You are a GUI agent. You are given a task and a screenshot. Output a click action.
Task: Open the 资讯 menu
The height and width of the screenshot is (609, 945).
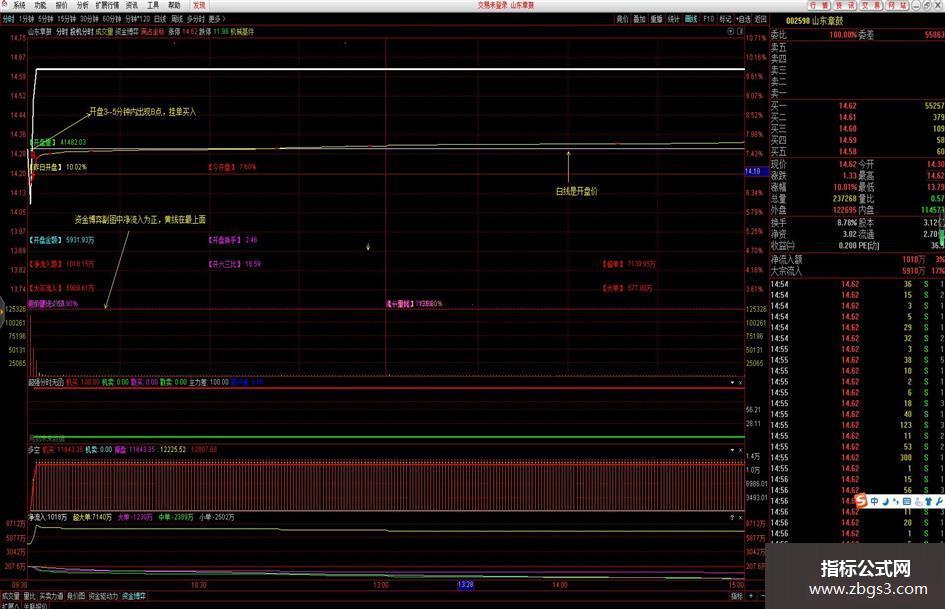[132, 5]
